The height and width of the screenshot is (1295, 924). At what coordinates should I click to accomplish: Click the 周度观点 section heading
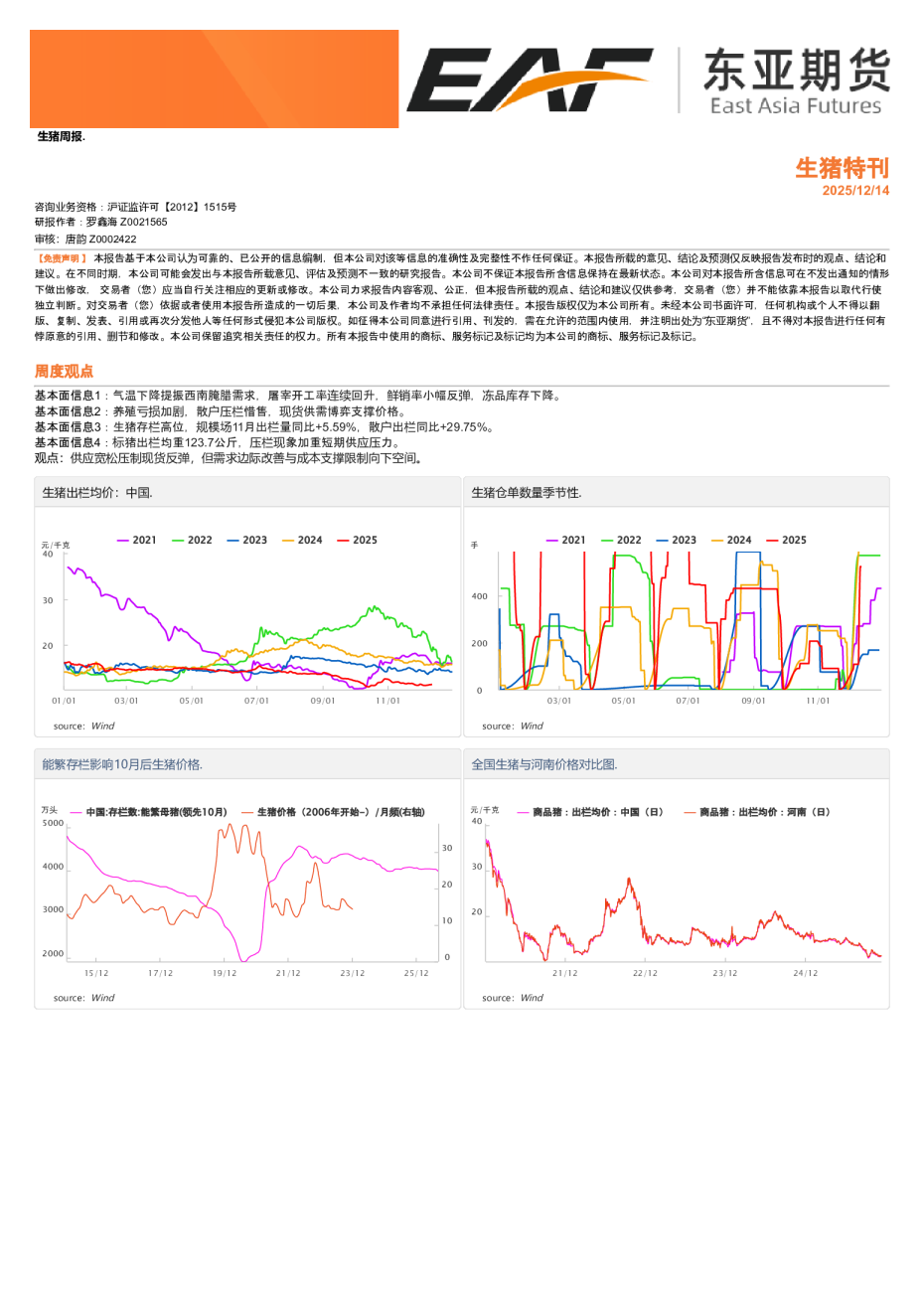point(64,371)
